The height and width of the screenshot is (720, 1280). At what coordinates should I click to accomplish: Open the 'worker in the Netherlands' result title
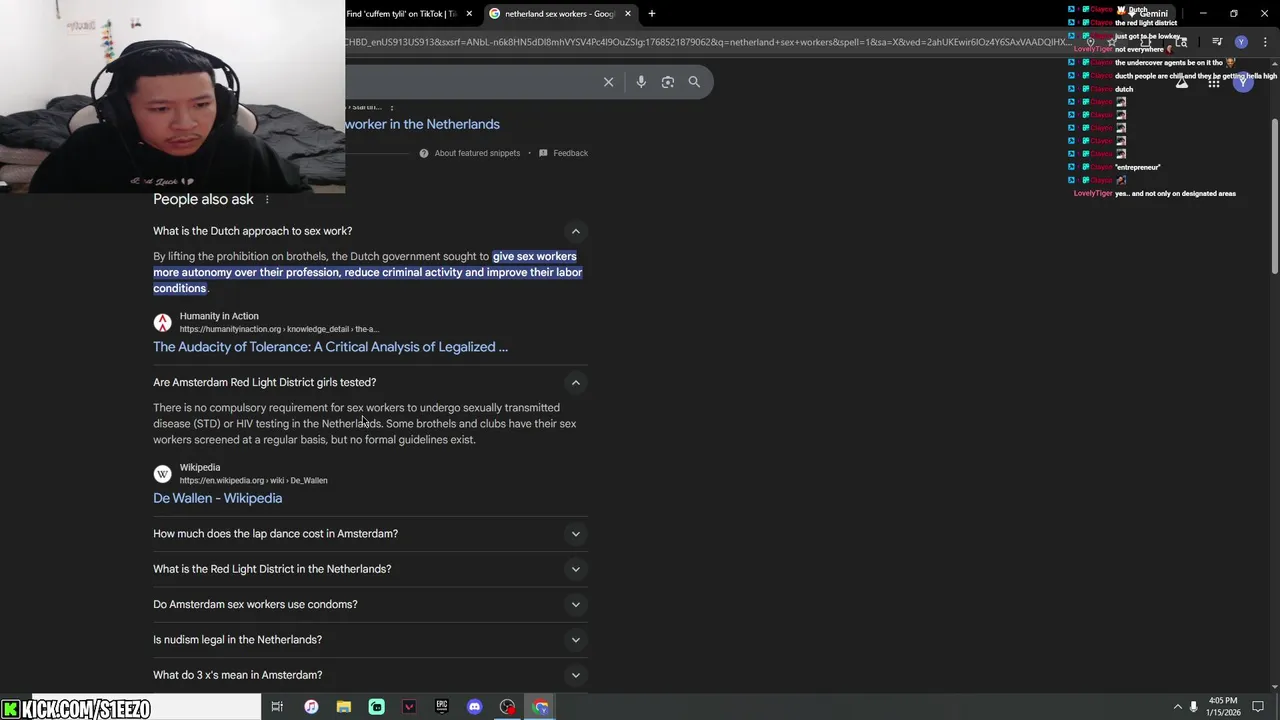point(422,124)
